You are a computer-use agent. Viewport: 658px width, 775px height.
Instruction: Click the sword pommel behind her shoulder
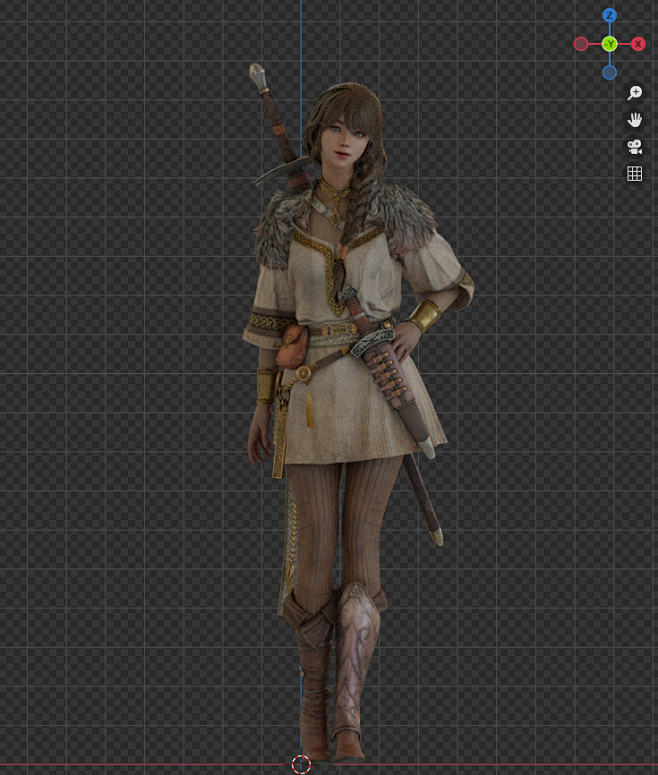coord(257,75)
